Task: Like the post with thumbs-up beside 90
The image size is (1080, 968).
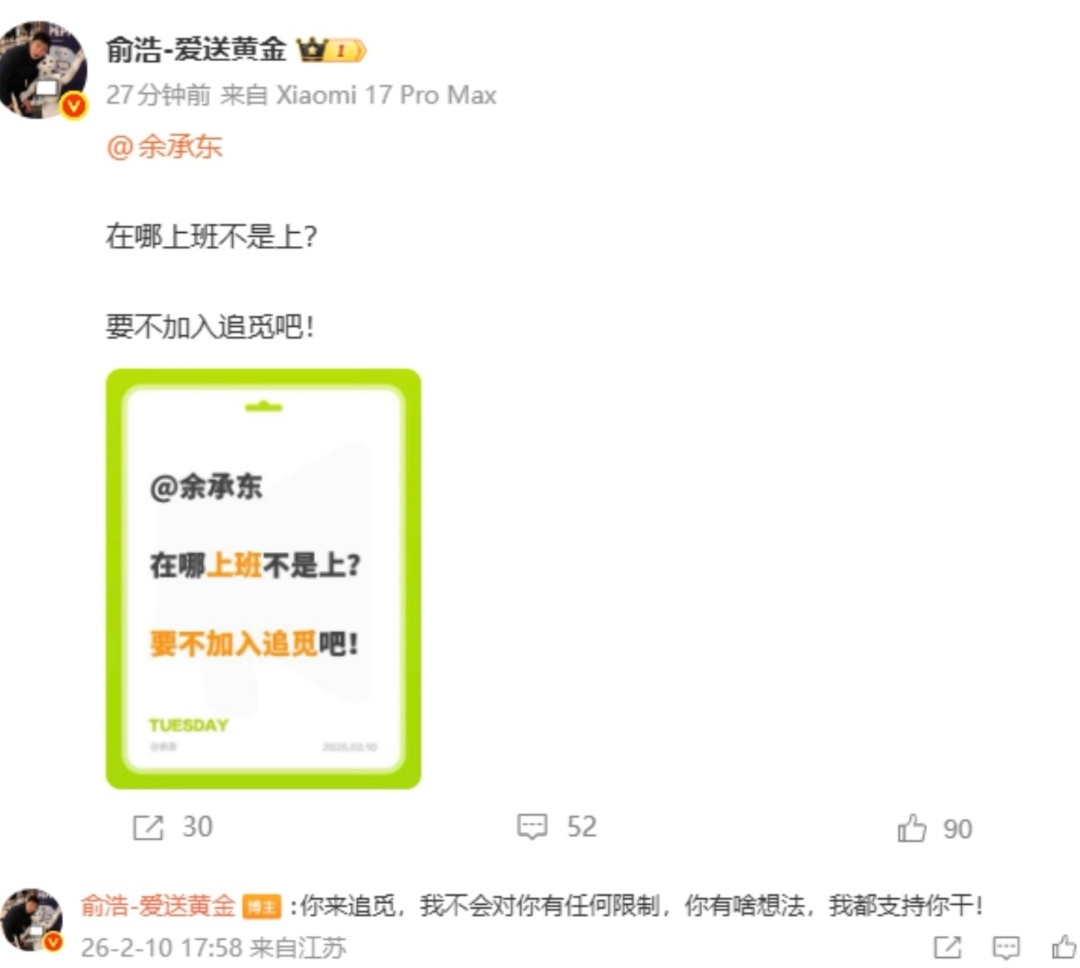Action: coord(912,828)
